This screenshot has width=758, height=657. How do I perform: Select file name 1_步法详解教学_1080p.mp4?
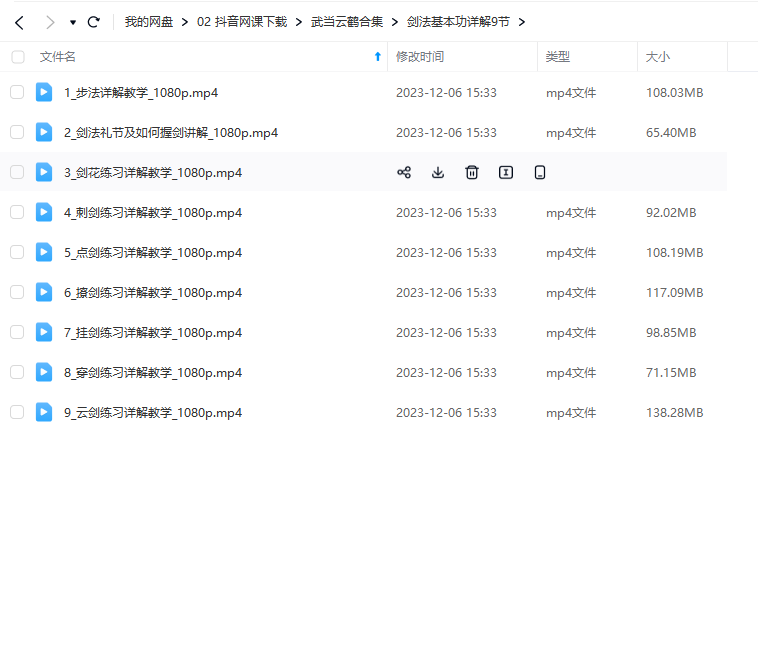pos(141,93)
